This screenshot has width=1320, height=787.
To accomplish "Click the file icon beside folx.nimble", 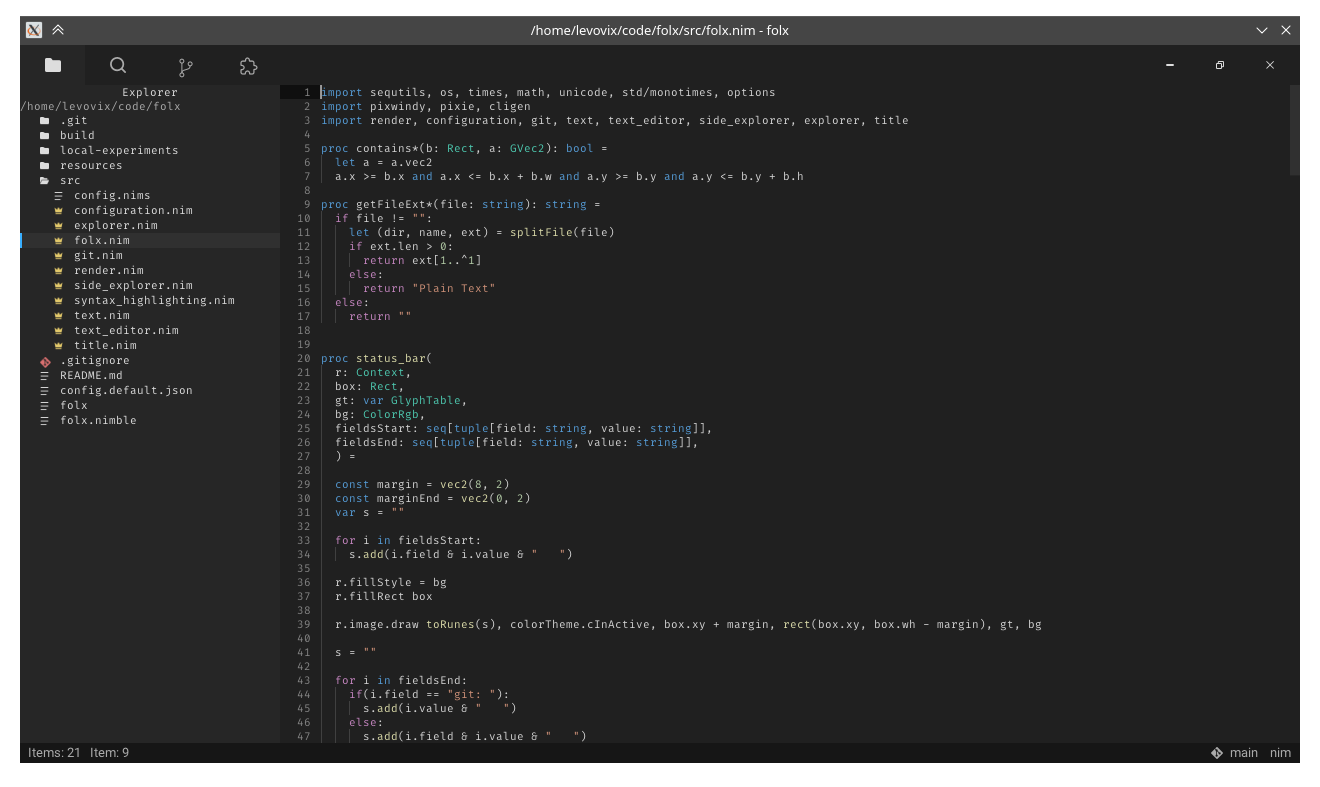I will 45,421.
